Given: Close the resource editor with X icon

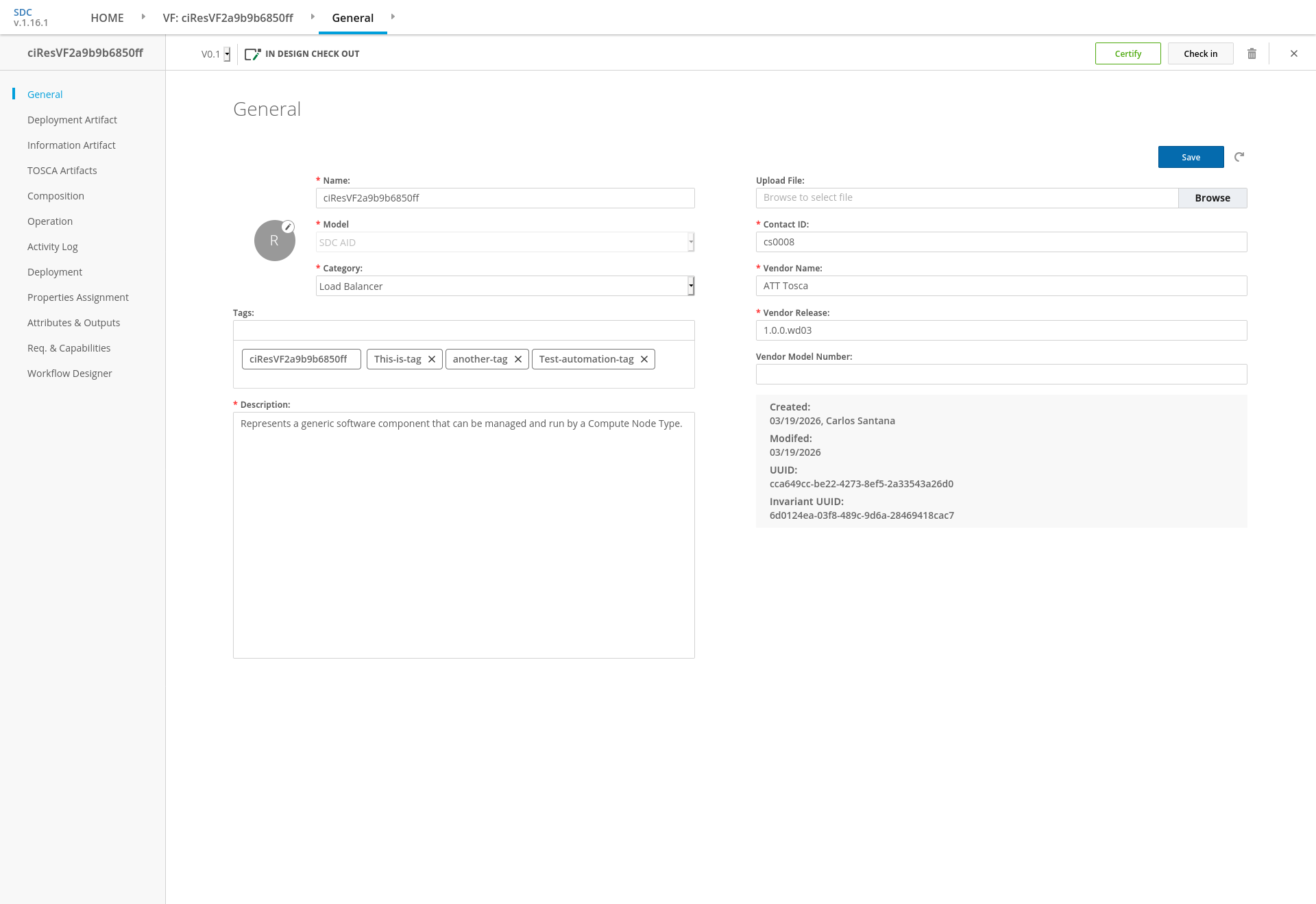Looking at the screenshot, I should click(x=1294, y=53).
